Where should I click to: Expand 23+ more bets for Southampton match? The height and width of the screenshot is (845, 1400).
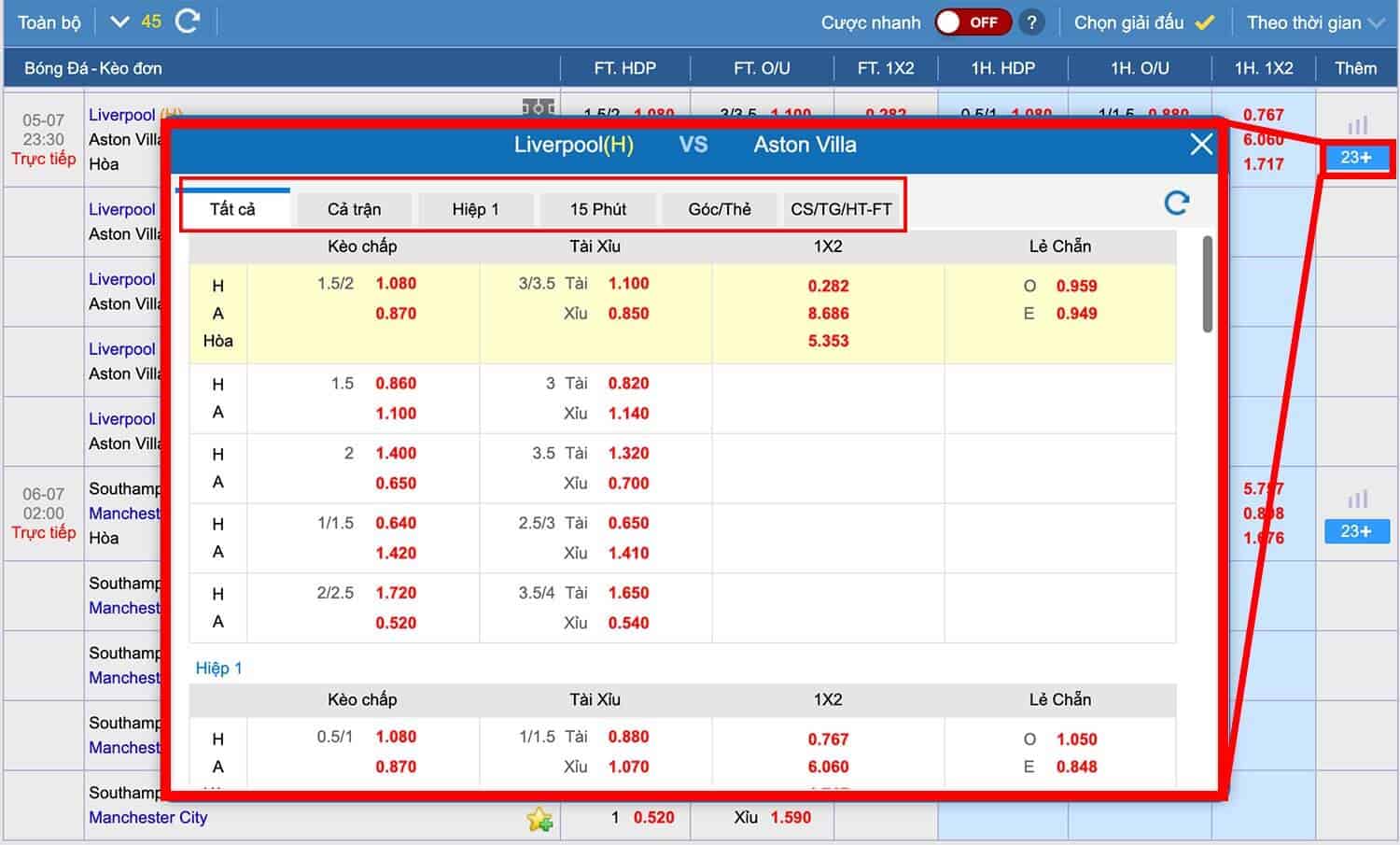point(1355,531)
